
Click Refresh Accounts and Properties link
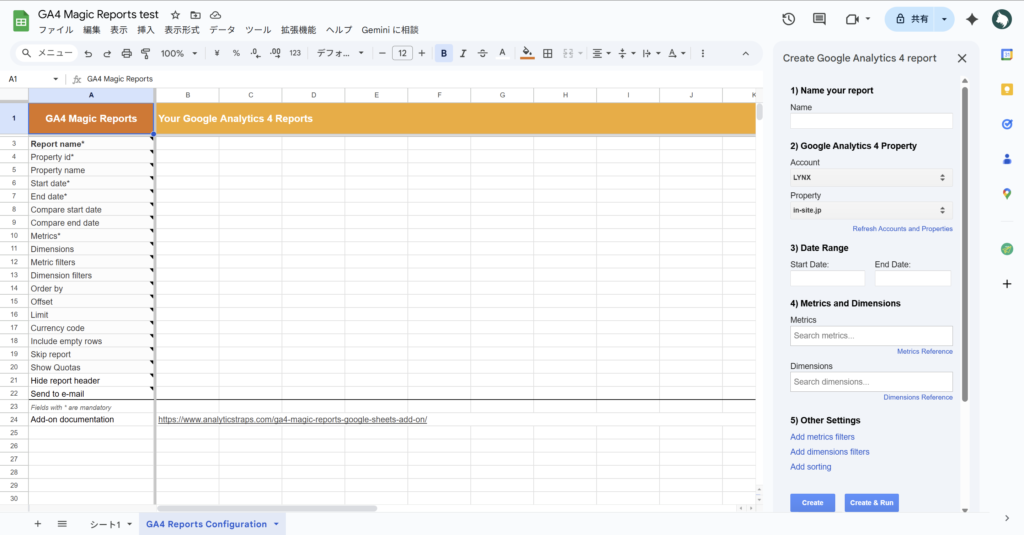pos(902,229)
